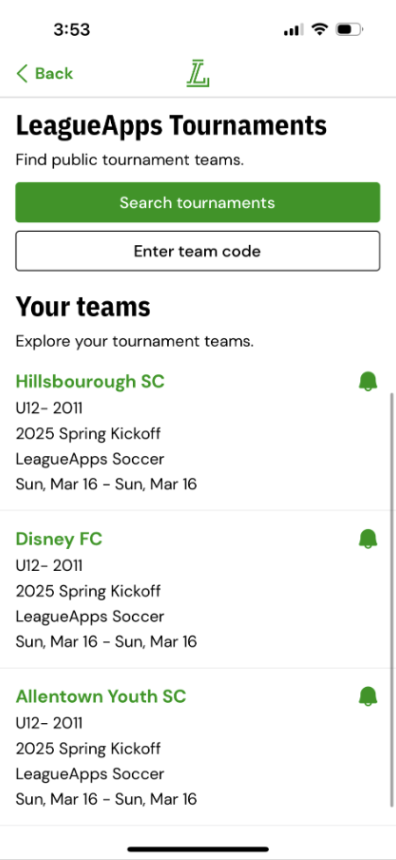The height and width of the screenshot is (860, 396).
Task: Go back using the Back label
Action: point(54,73)
